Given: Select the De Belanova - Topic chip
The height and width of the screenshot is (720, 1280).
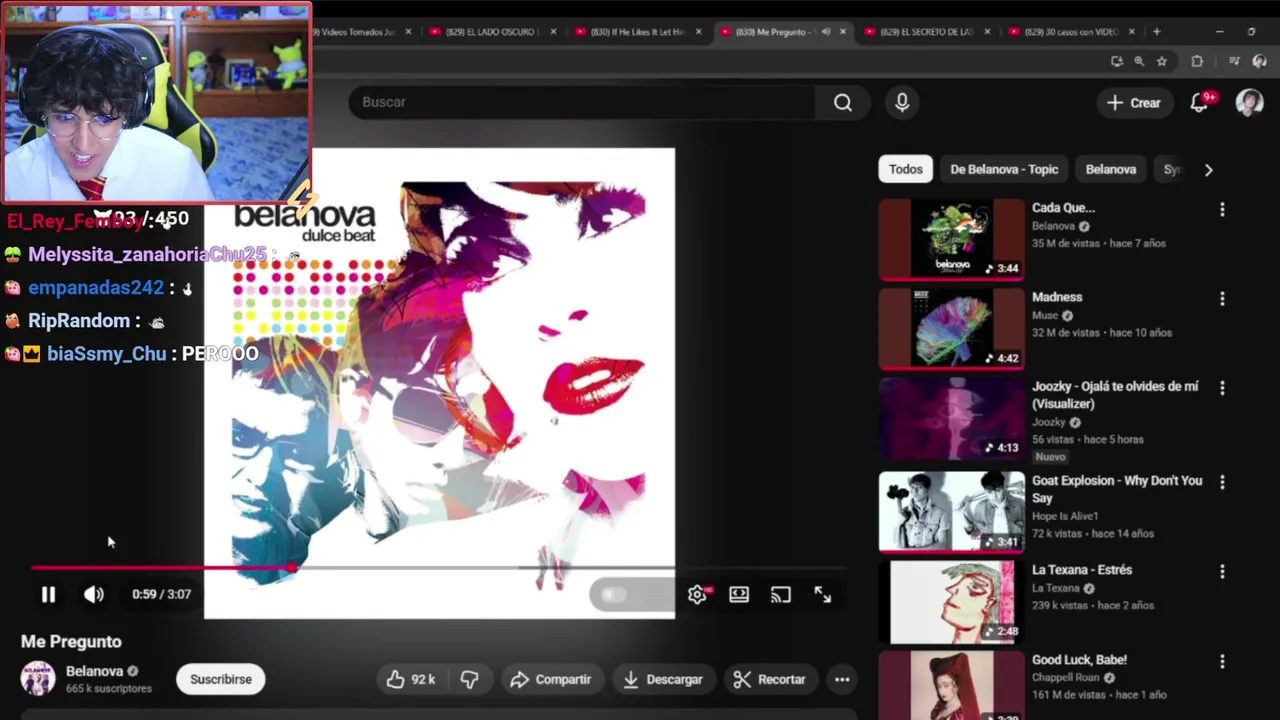Looking at the screenshot, I should (1004, 169).
